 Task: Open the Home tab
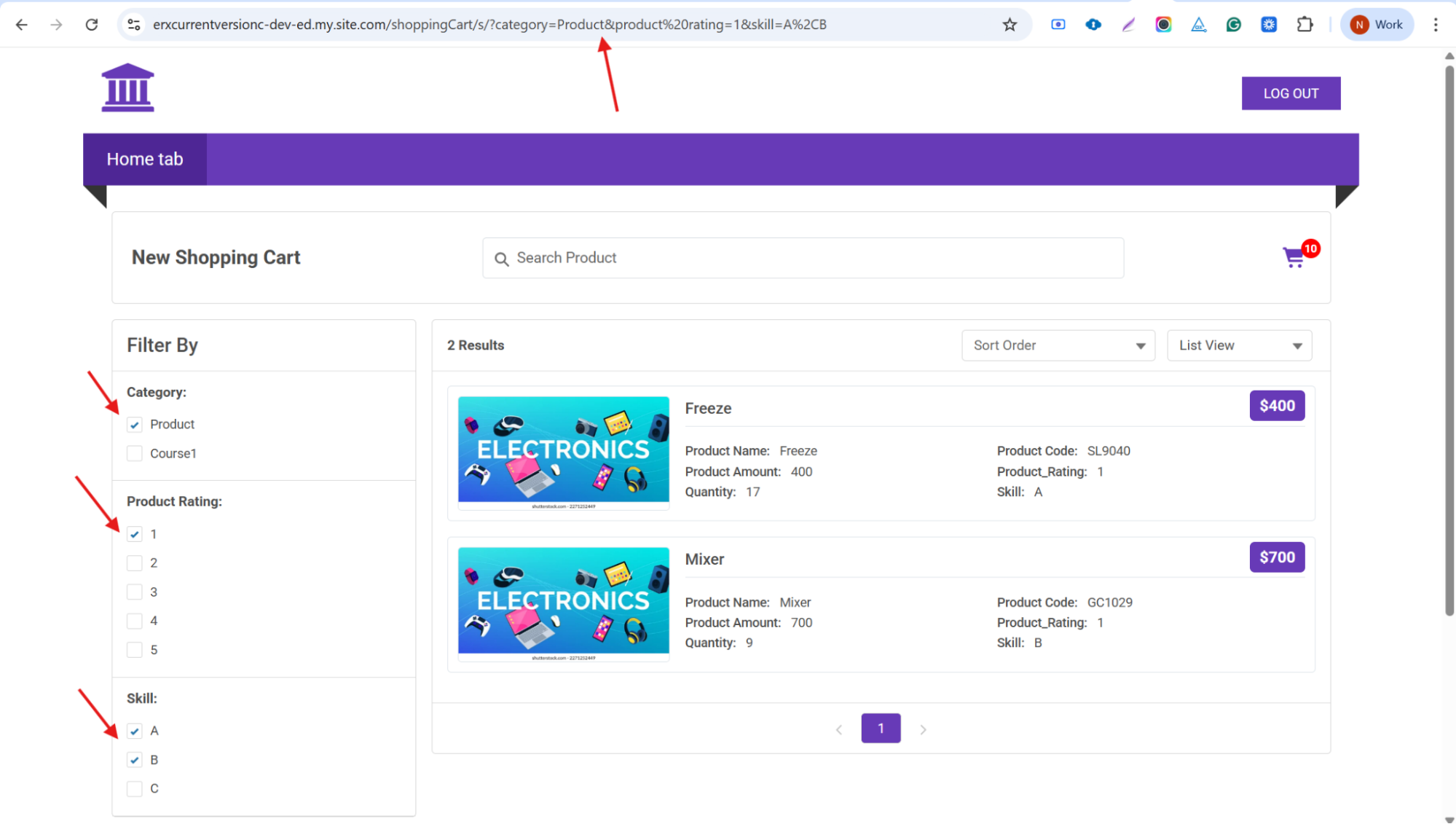click(145, 160)
